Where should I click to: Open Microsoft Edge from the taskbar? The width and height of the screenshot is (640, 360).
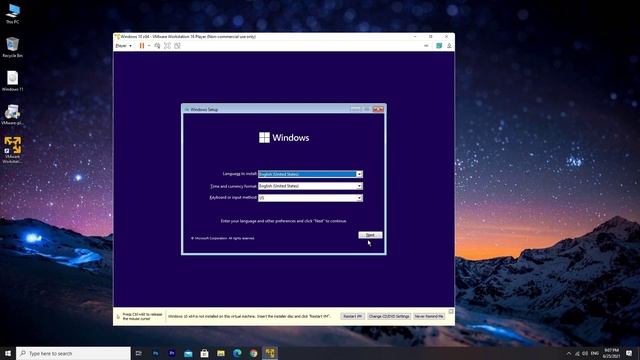click(237, 353)
